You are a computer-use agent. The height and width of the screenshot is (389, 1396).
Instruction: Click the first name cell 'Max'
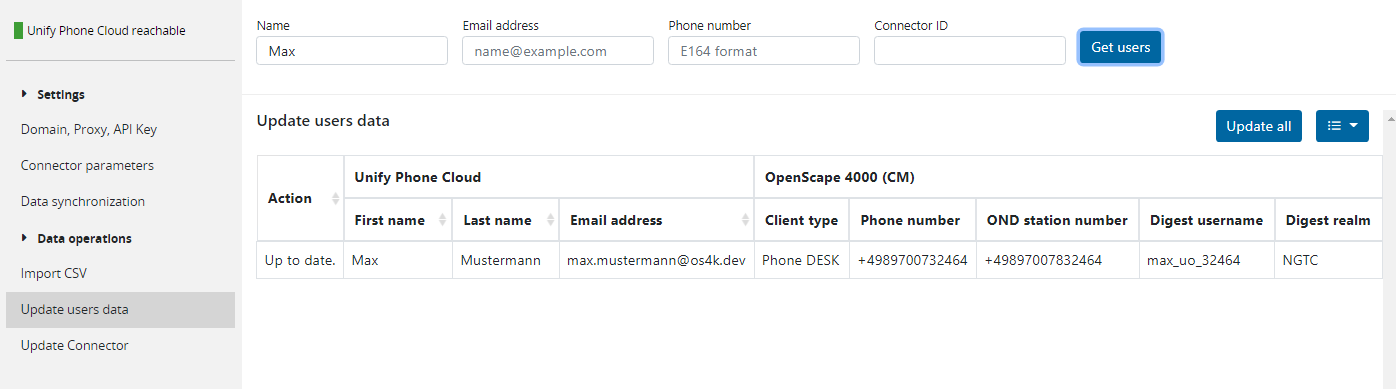(398, 260)
